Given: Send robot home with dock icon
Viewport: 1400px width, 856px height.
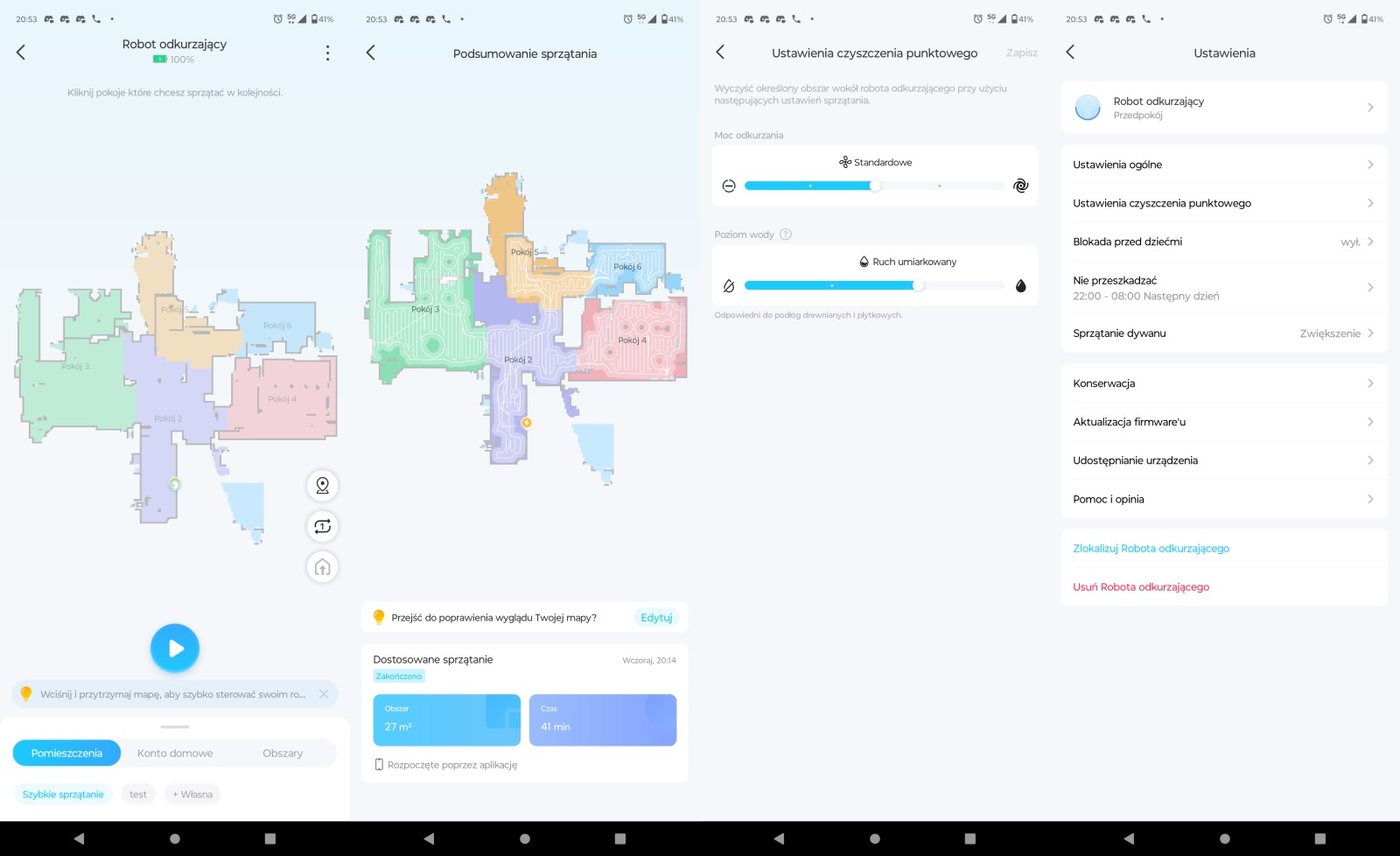Looking at the screenshot, I should point(322,567).
